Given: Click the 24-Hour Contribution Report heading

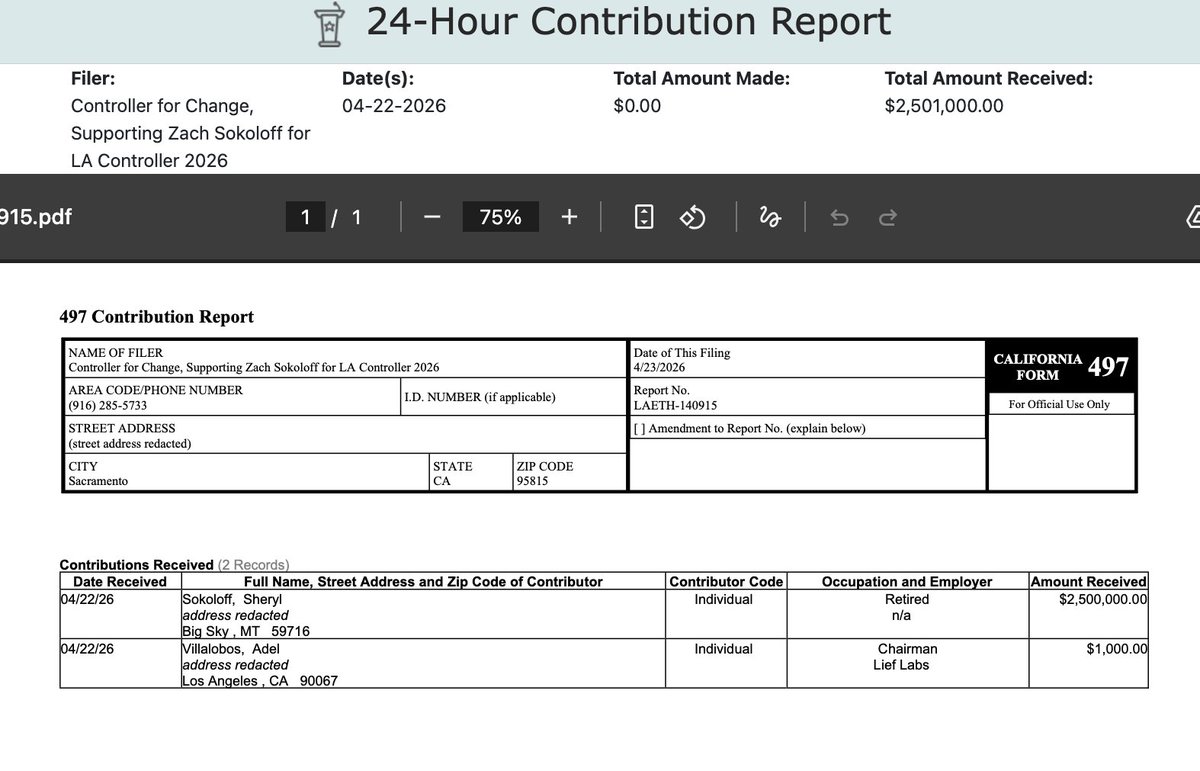Looking at the screenshot, I should coord(628,22).
